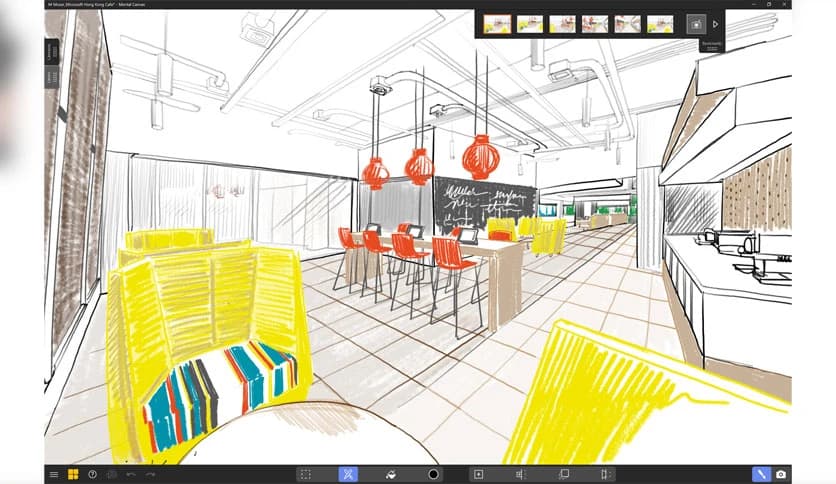Click the camera snapshot icon
The height and width of the screenshot is (484, 836).
point(781,474)
